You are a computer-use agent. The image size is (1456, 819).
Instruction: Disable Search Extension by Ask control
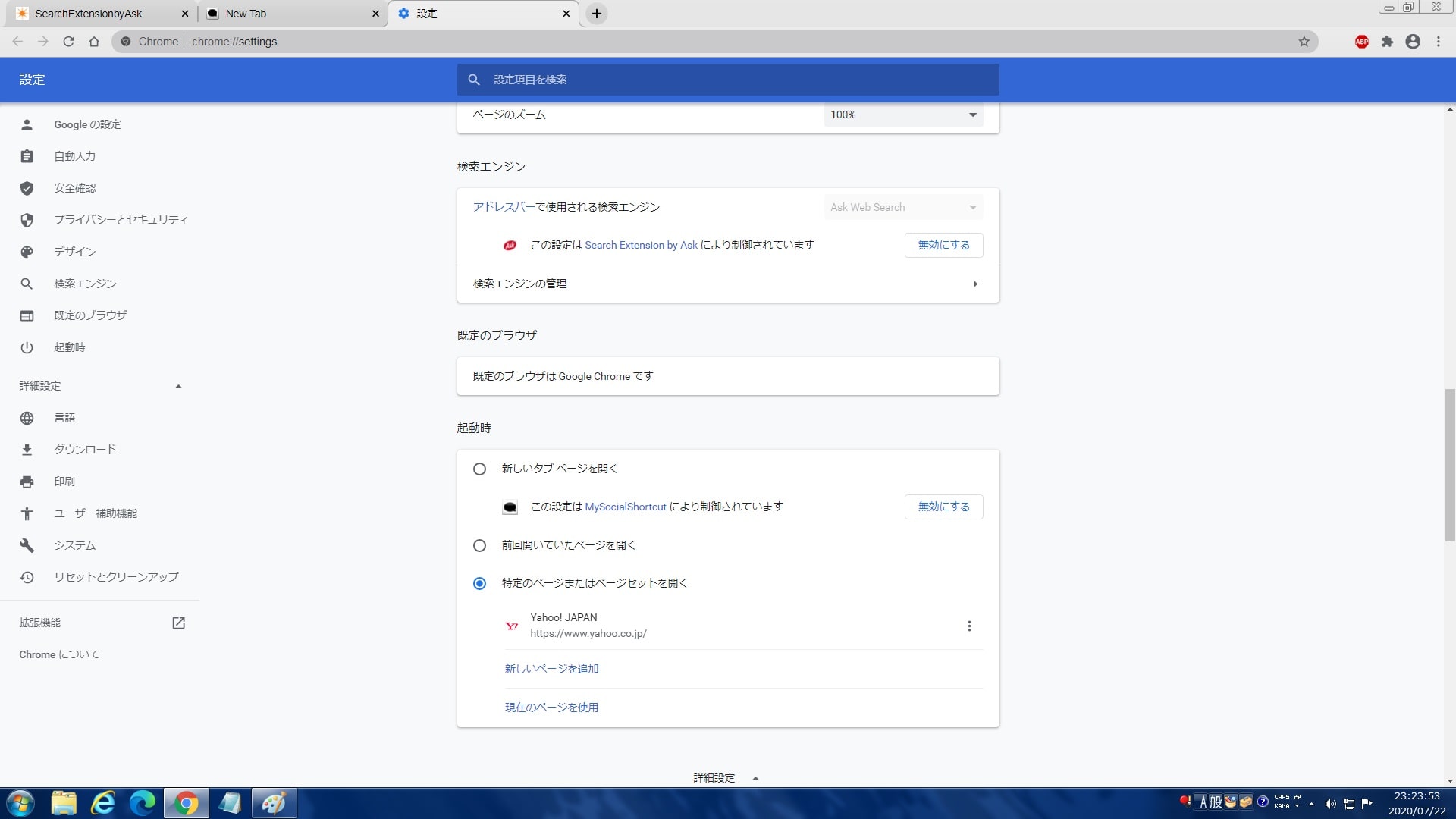pos(943,245)
